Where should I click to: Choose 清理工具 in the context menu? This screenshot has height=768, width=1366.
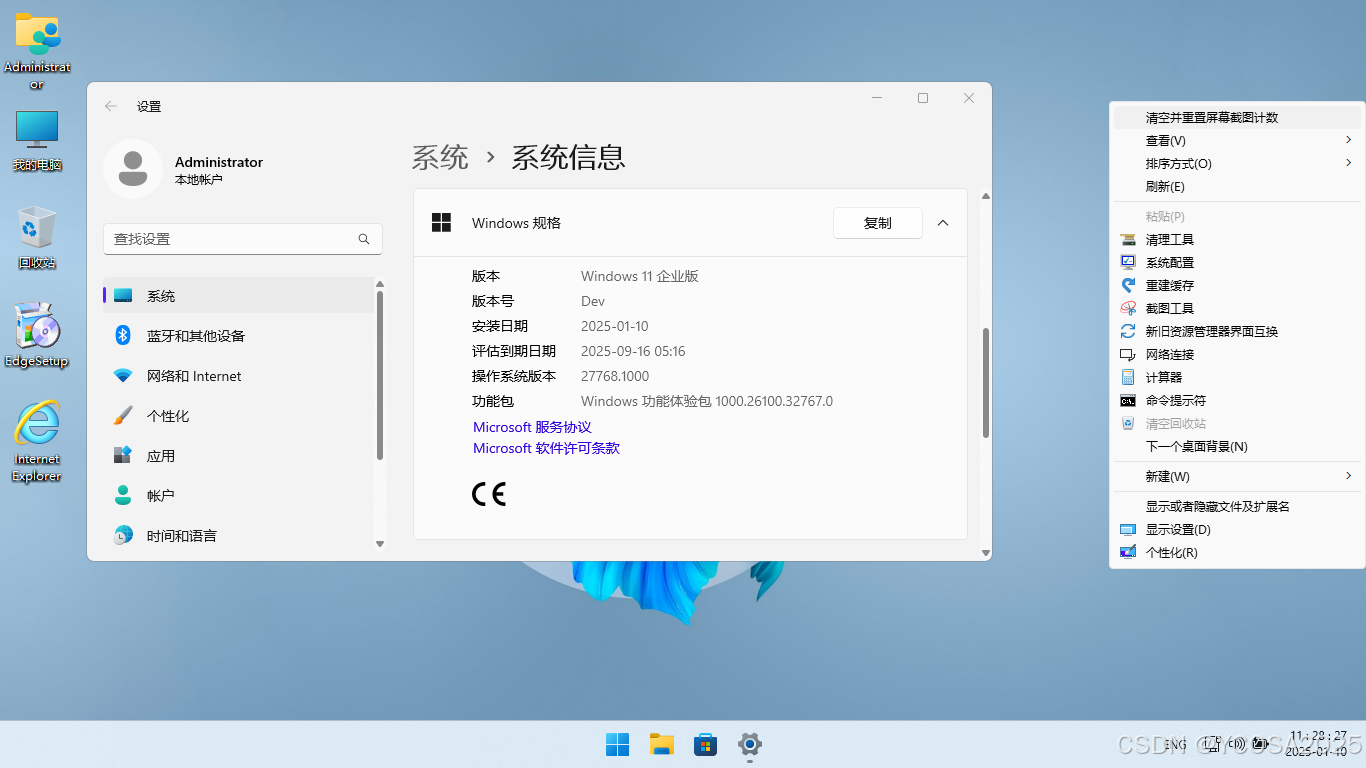click(x=1237, y=239)
